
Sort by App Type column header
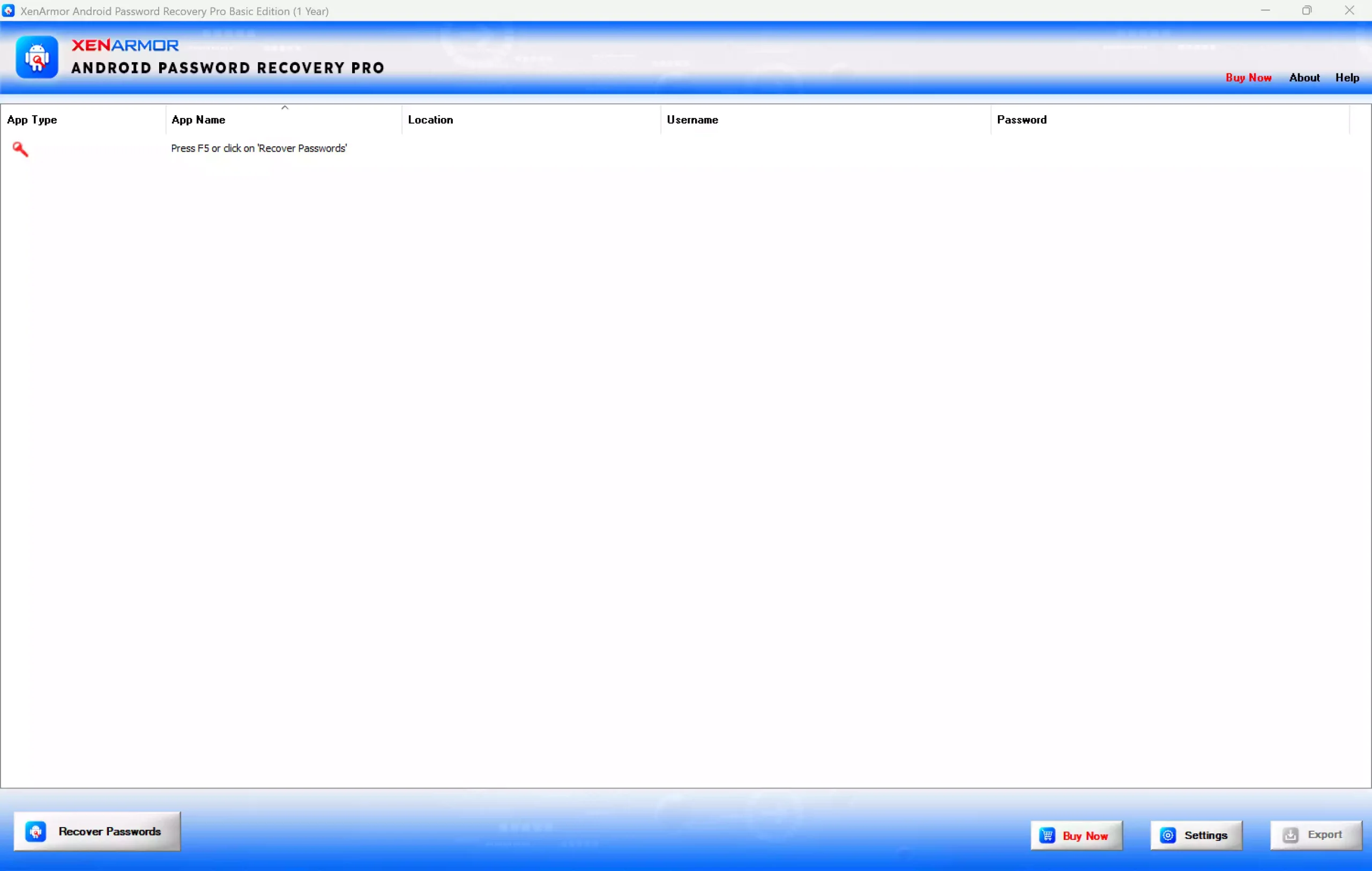click(x=83, y=120)
